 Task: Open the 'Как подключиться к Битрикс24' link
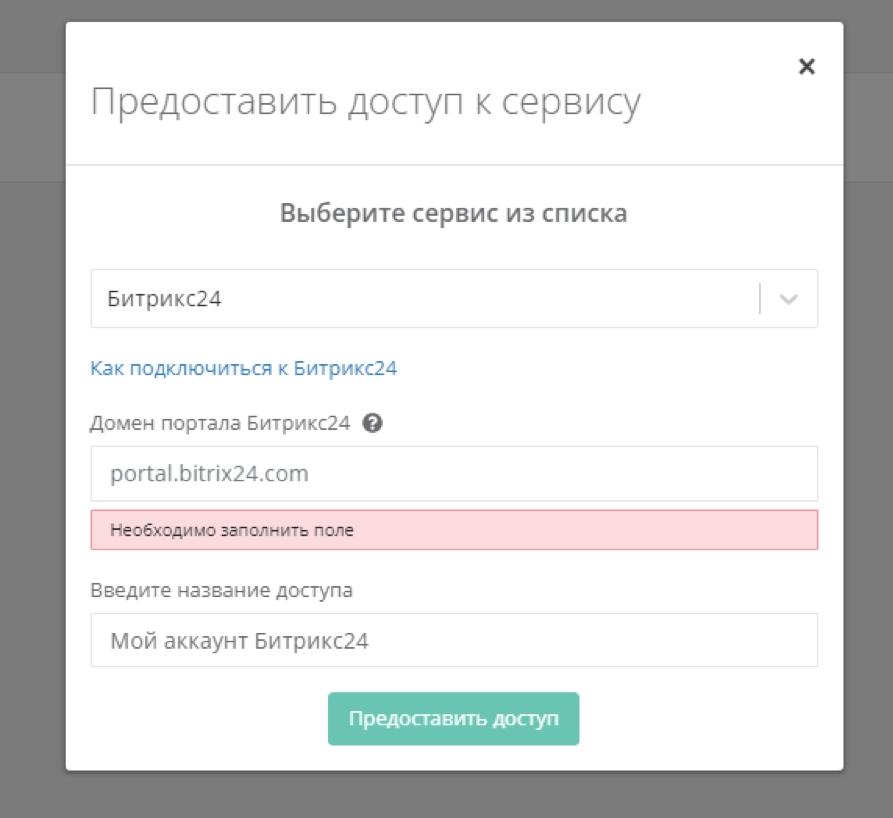[x=244, y=368]
